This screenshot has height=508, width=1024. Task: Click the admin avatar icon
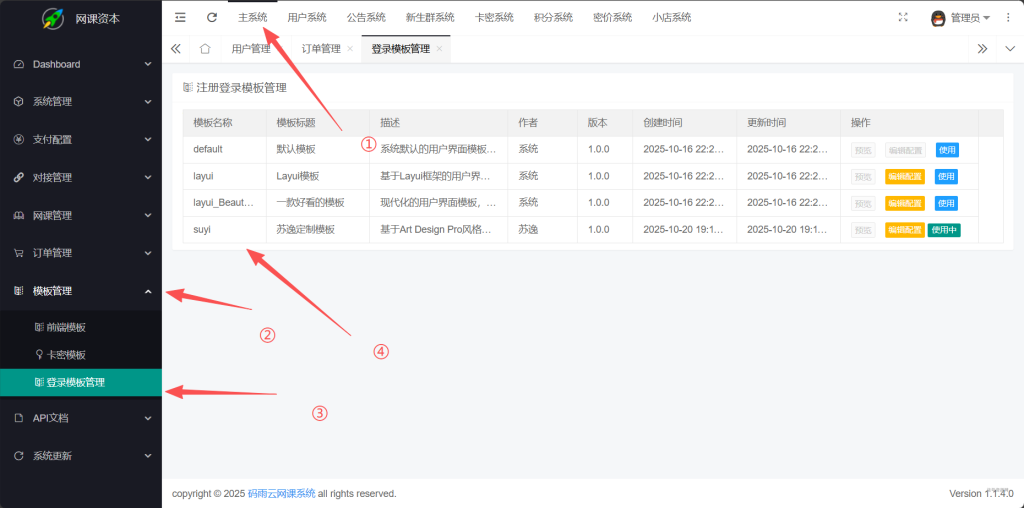click(x=938, y=18)
